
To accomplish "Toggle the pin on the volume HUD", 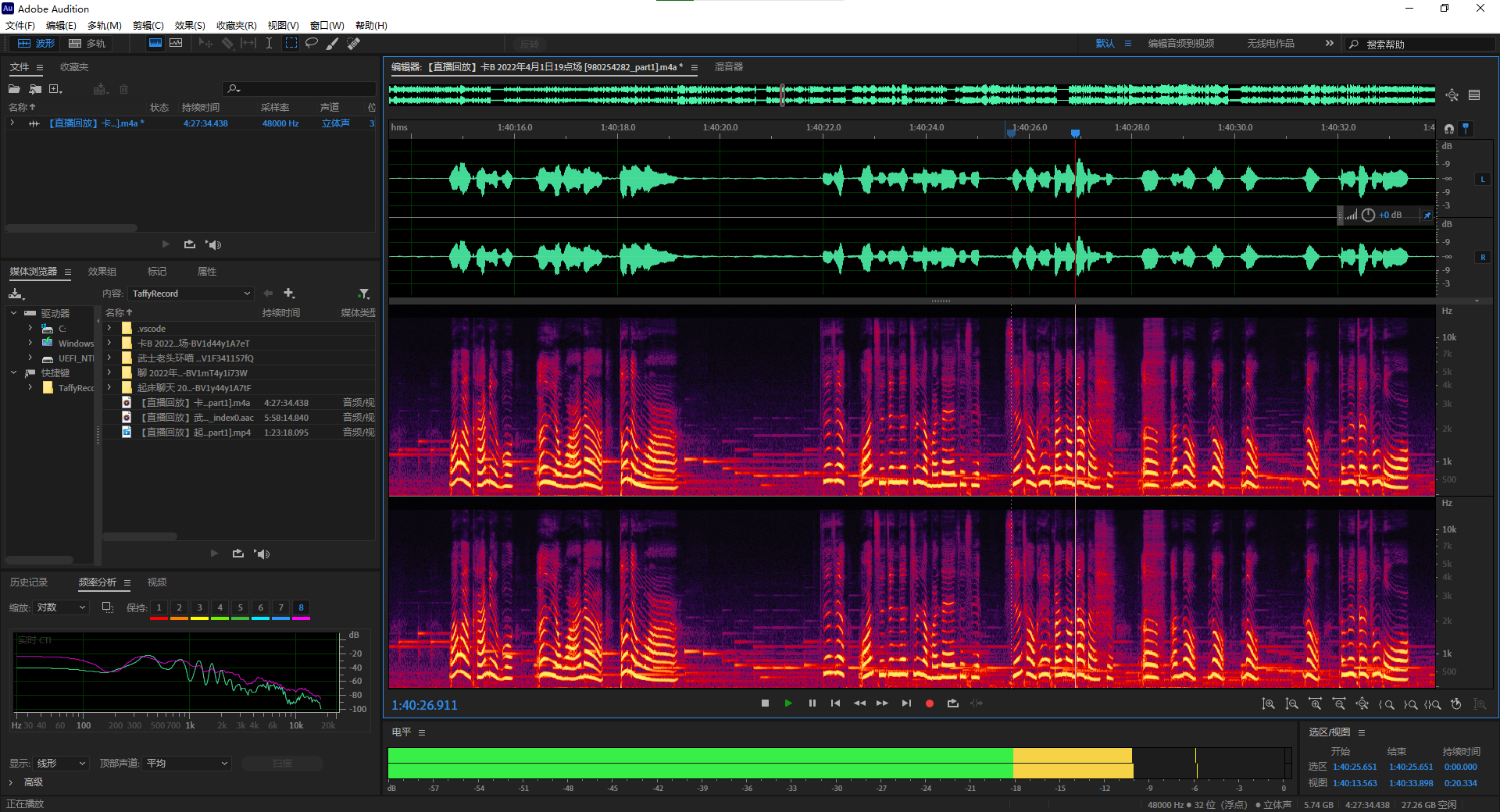I will tap(1427, 215).
